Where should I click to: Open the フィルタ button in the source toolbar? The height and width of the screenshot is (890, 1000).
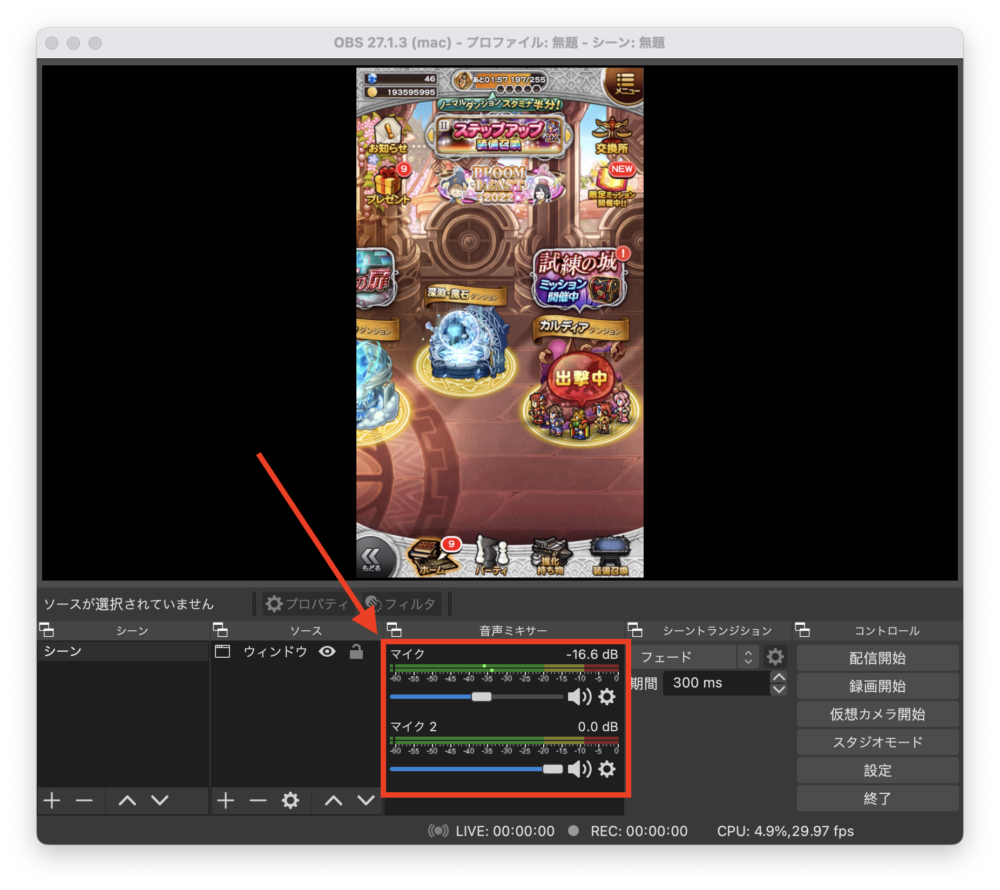[402, 603]
